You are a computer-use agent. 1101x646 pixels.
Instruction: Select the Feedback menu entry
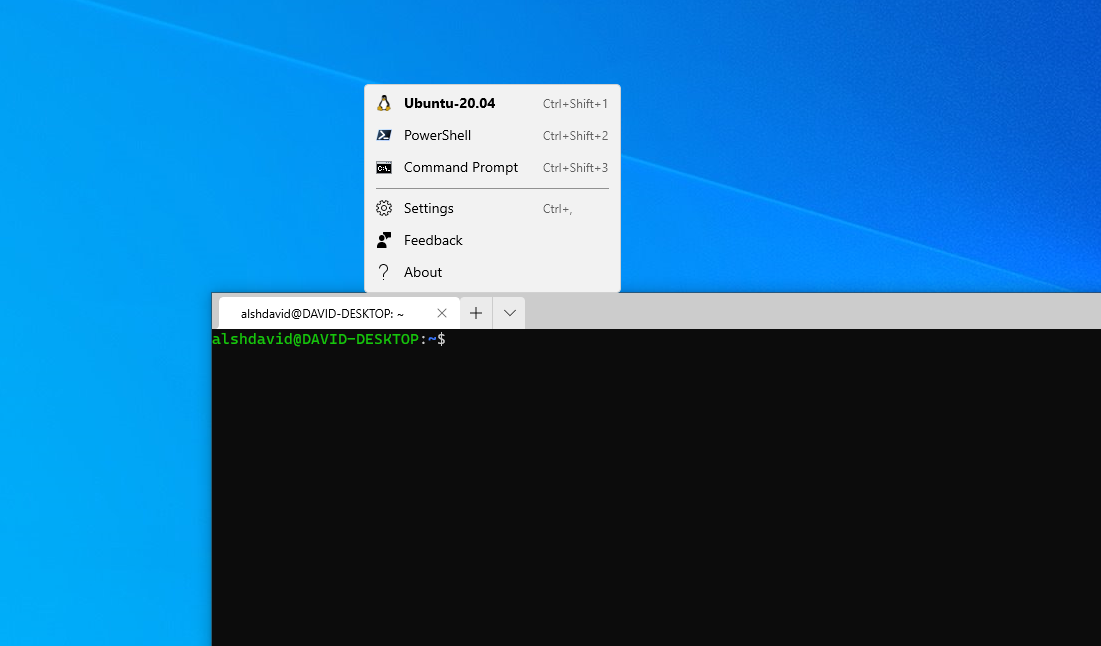coord(492,240)
